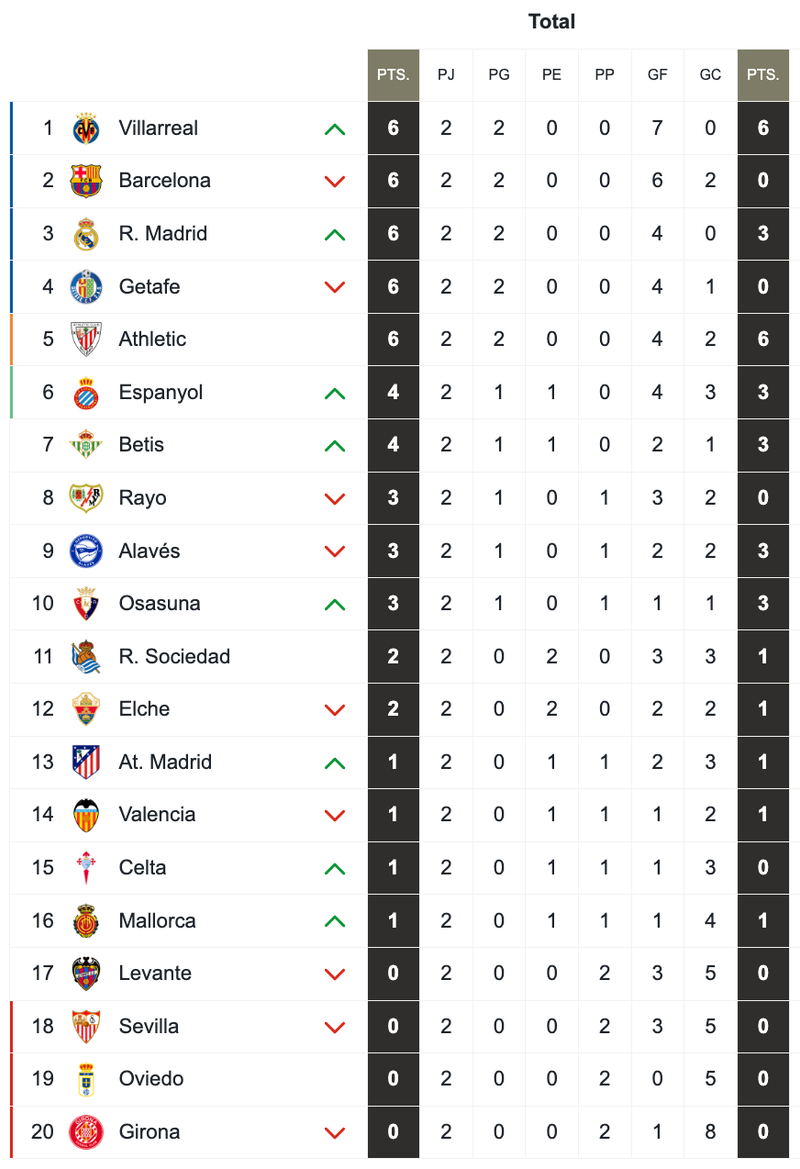800x1169 pixels.
Task: Click Osasuna's position number 10
Action: click(42, 603)
